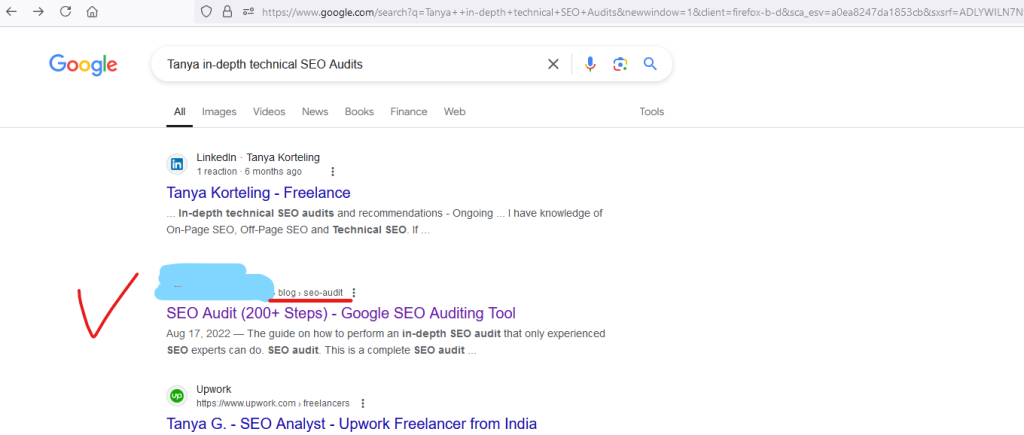The image size is (1024, 435).
Task: Click the LinkedIn · Tanya Korteling source
Action: click(258, 157)
